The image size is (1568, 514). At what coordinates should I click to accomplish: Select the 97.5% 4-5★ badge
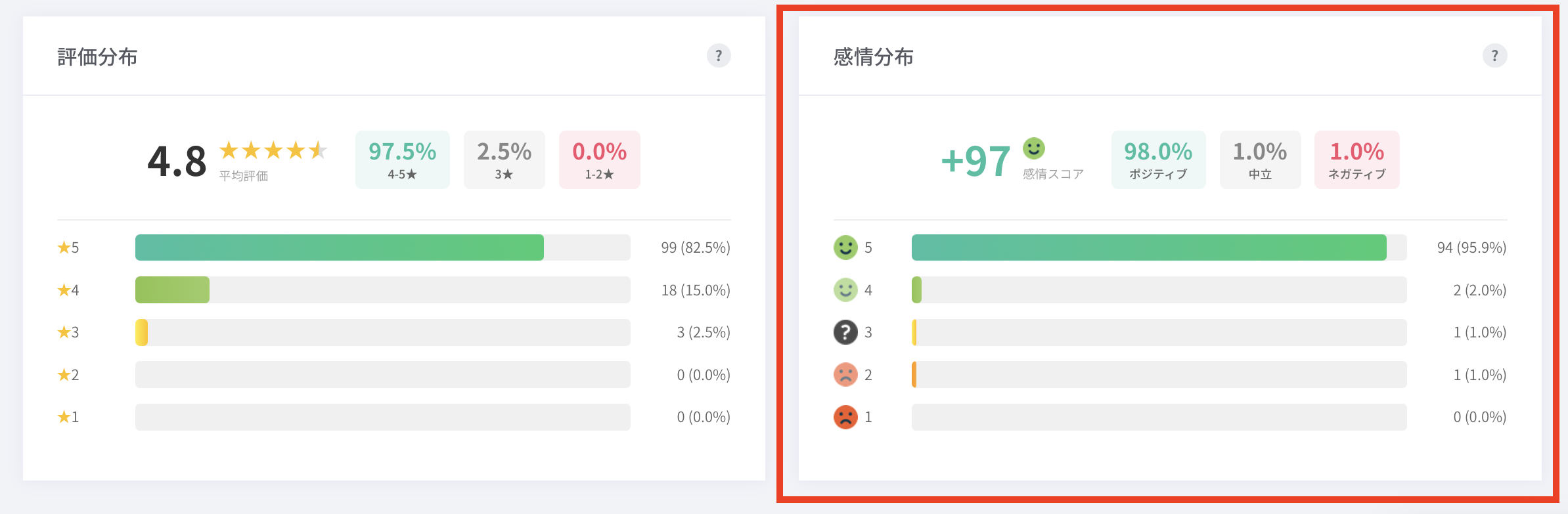click(x=402, y=160)
